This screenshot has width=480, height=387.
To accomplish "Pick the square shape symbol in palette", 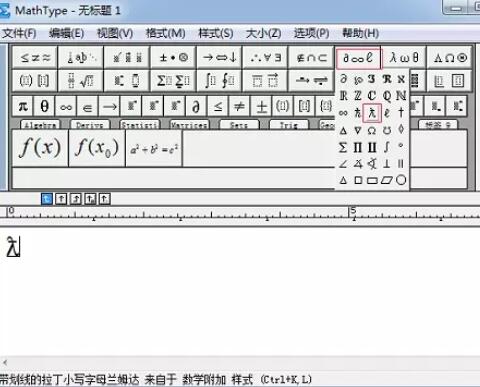I will pos(358,180).
